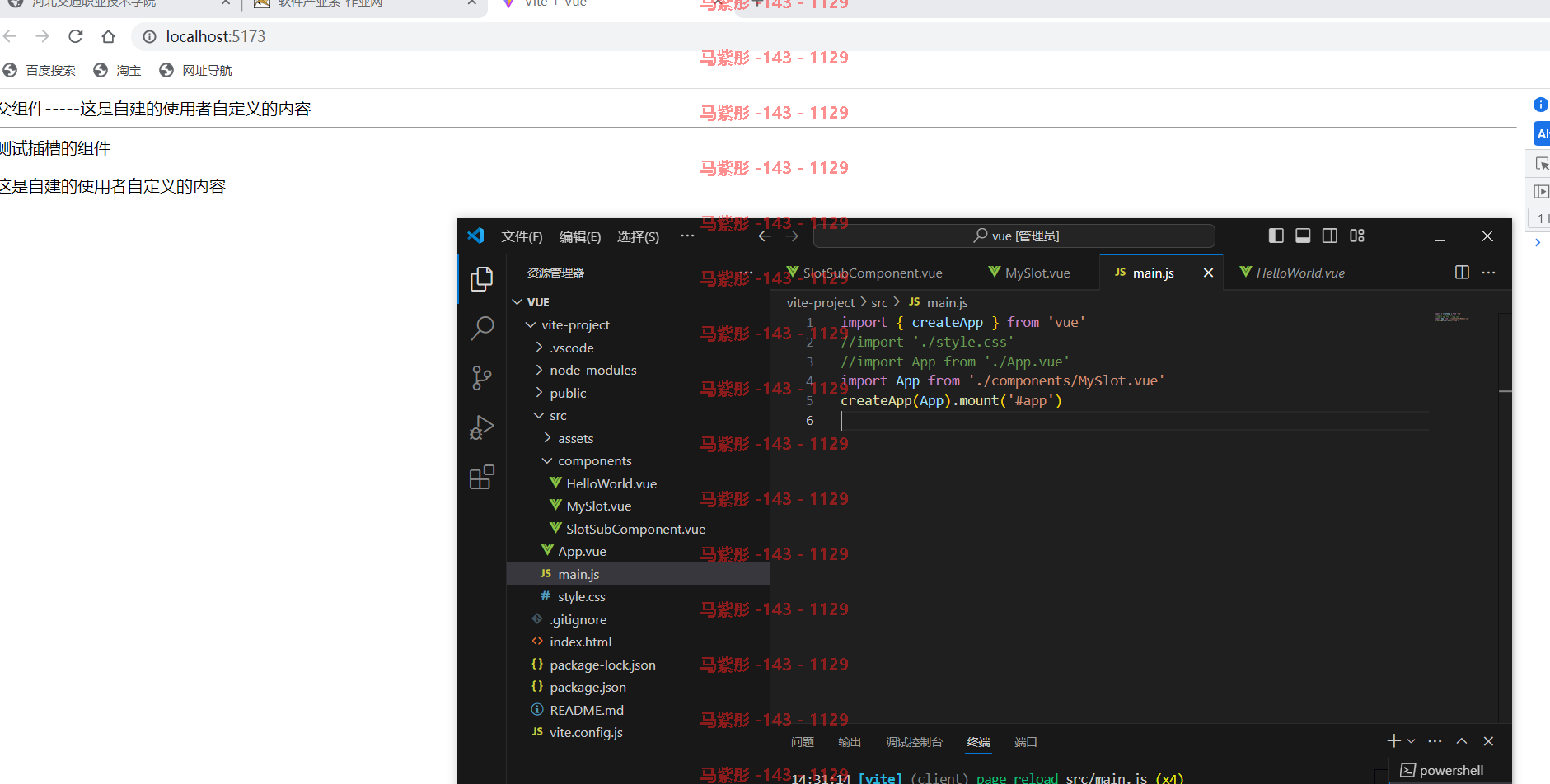Click the src breadcrumb segment
The height and width of the screenshot is (784, 1550).
[879, 303]
